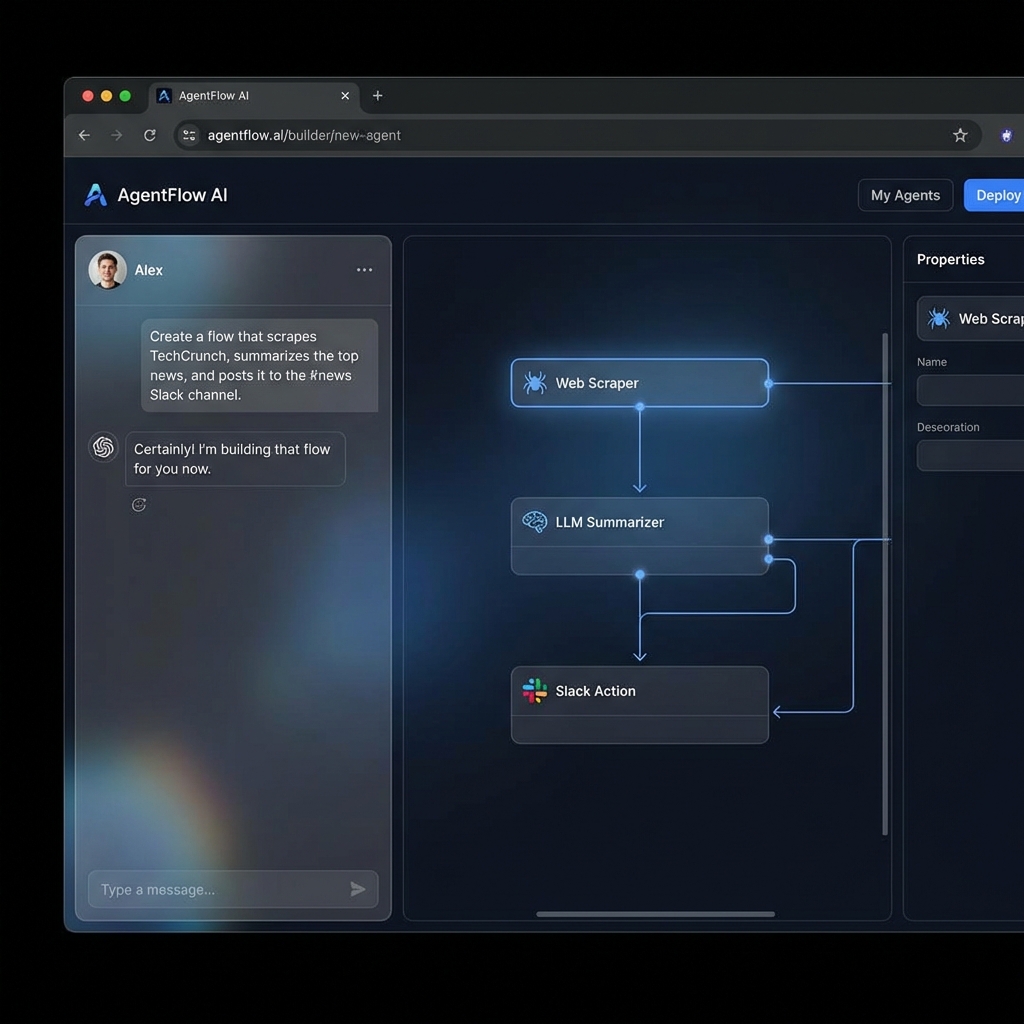
Task: Click the send message paper plane icon
Action: 358,889
